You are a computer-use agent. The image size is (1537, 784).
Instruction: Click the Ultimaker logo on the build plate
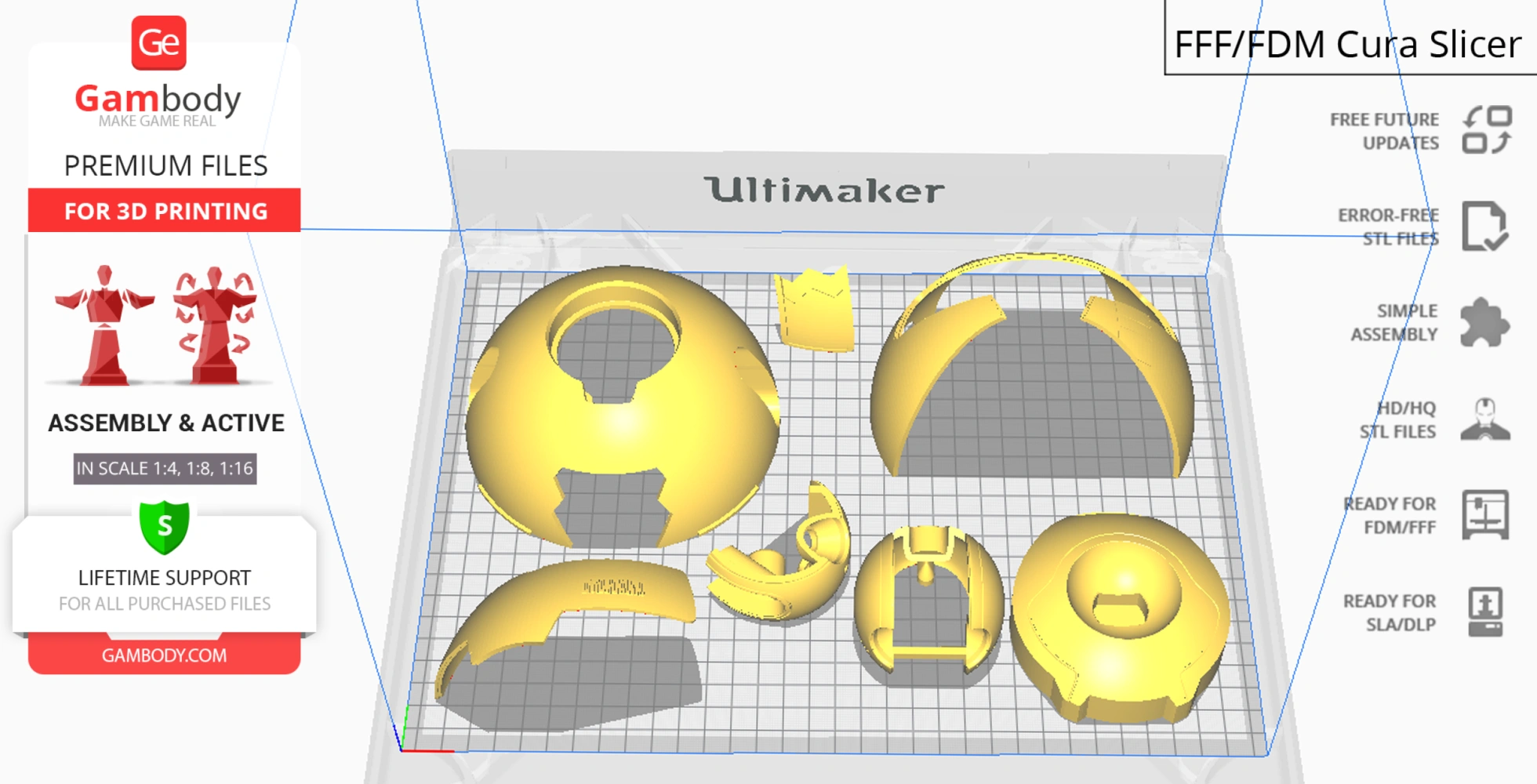(x=823, y=191)
